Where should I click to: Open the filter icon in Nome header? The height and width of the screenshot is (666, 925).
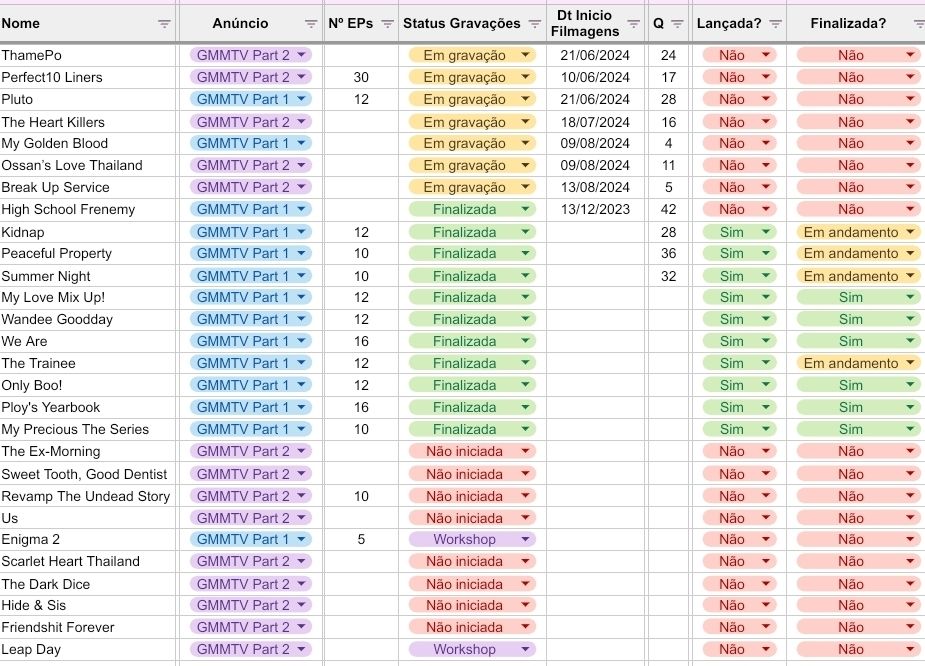click(164, 24)
